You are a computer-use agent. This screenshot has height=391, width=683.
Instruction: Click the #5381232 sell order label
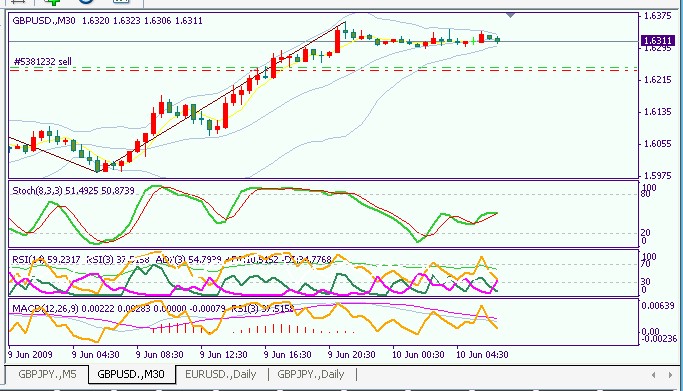(43, 61)
